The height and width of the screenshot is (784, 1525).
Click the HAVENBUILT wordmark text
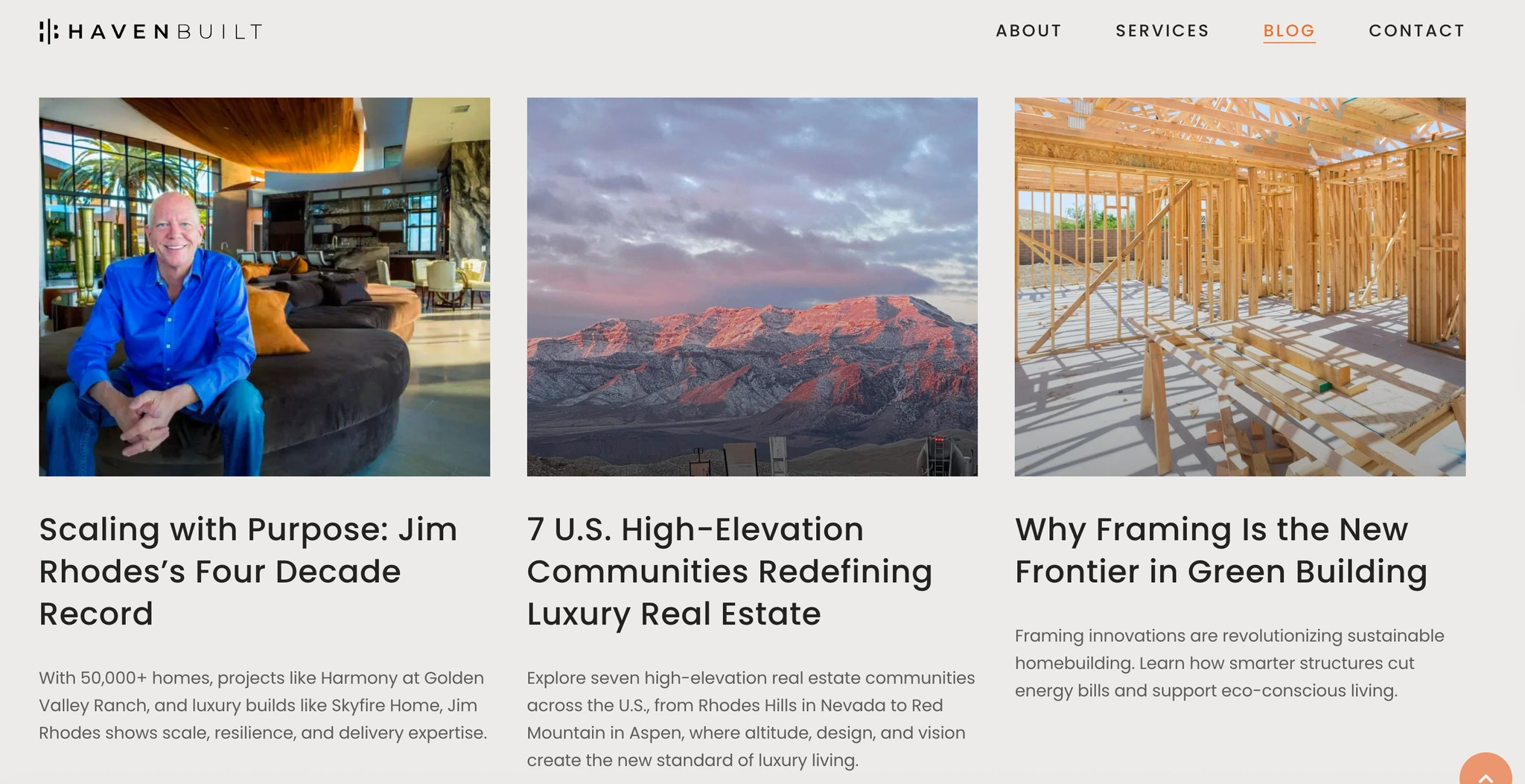pos(165,31)
